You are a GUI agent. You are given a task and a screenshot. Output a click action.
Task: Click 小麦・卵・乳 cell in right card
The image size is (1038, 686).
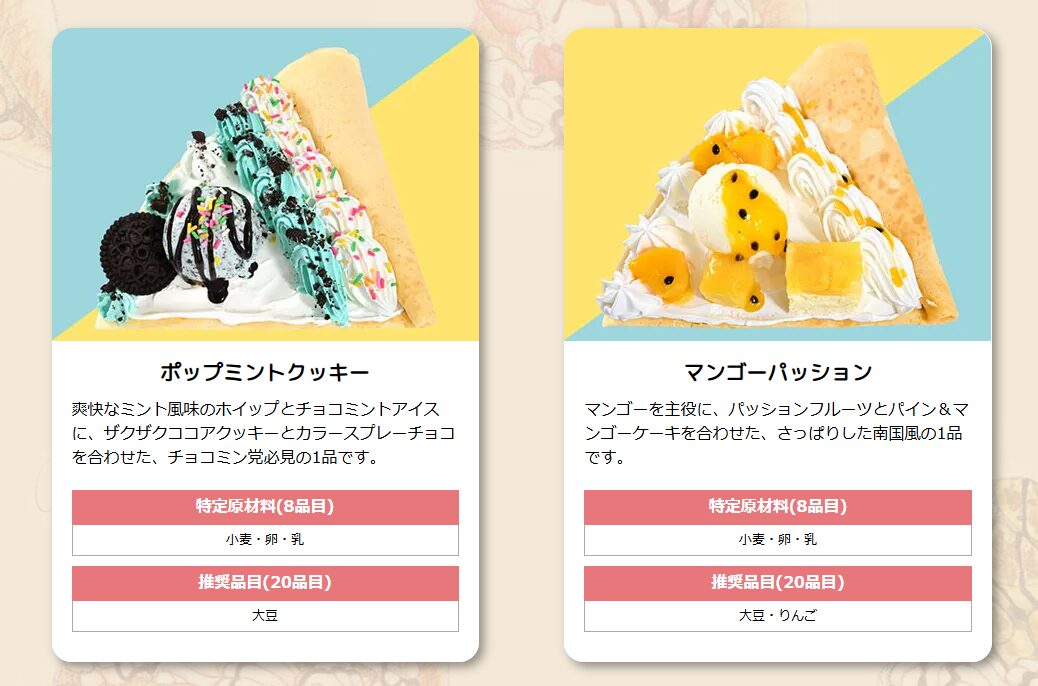tap(778, 540)
